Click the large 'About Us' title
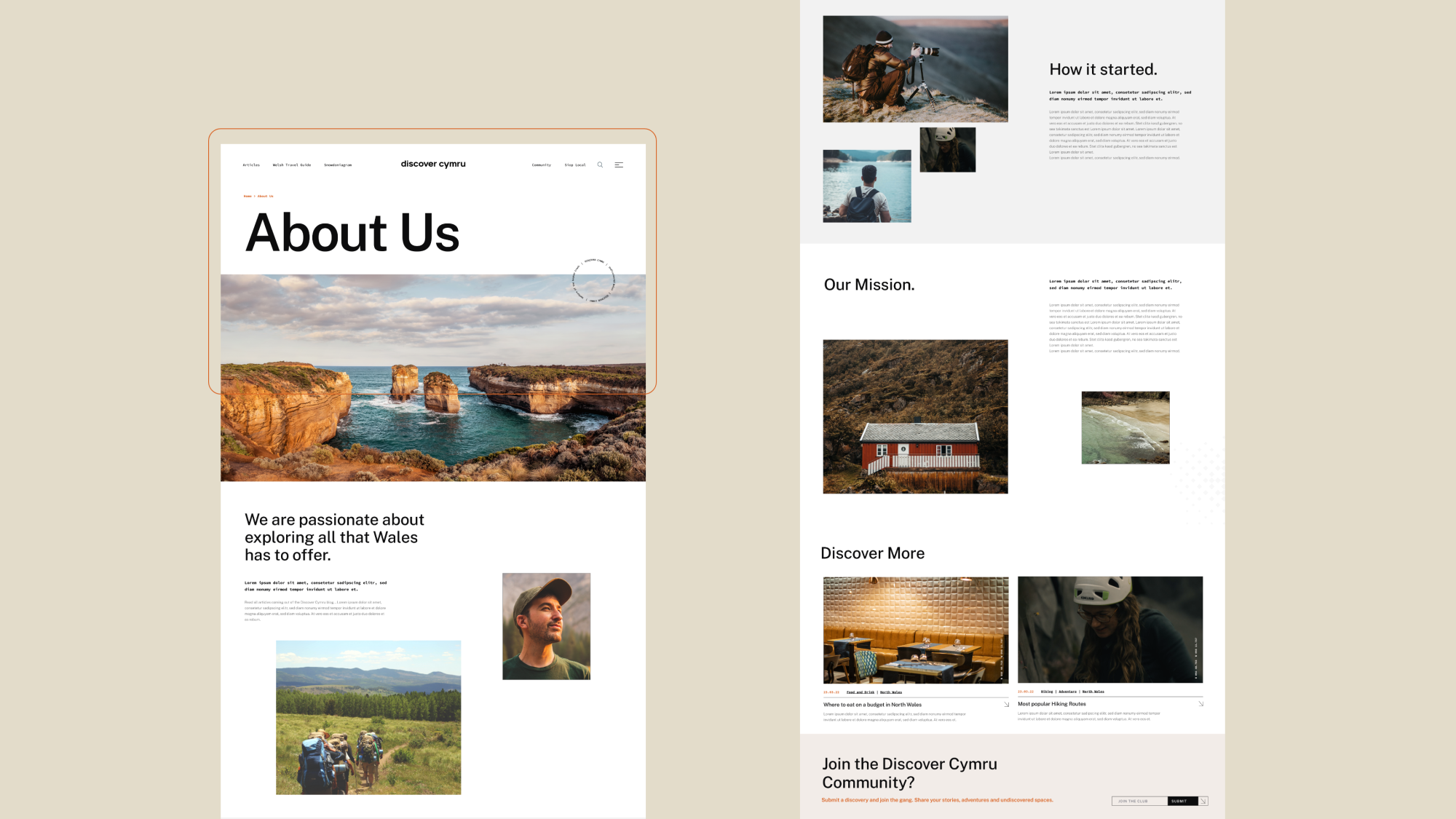 tap(352, 233)
